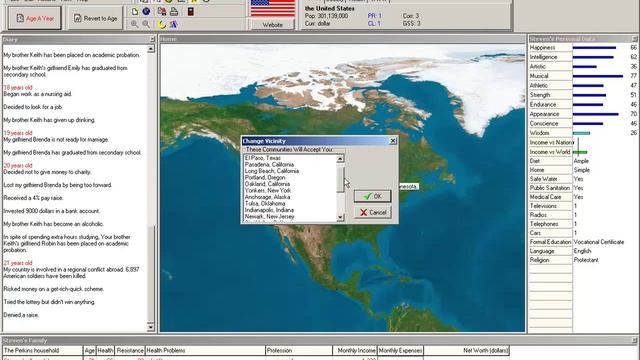This screenshot has width=640, height=360.
Task: Close the Change Vicinity dialog with X
Action: [393, 141]
